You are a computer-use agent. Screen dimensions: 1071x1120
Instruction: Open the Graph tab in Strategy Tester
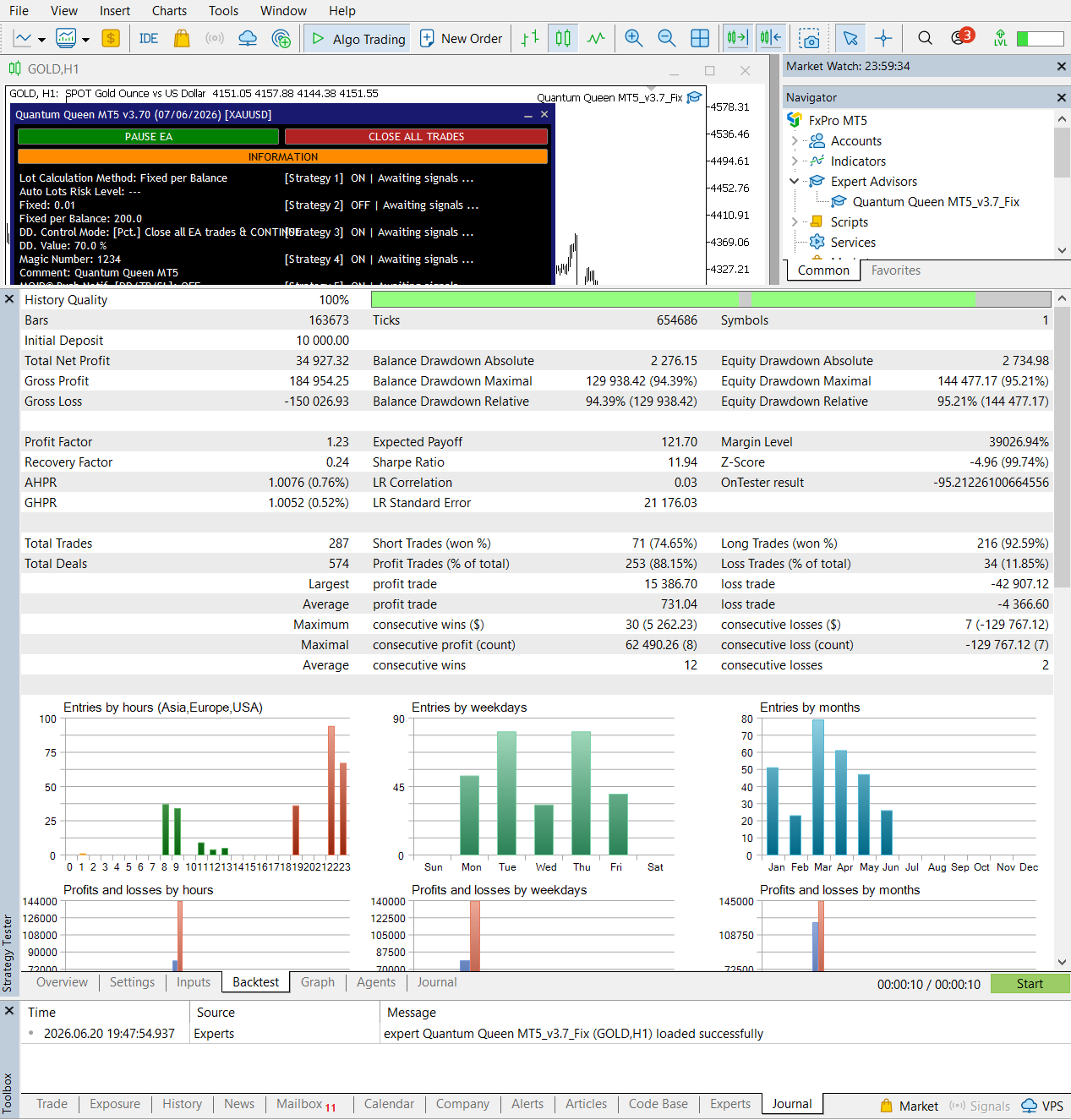(x=318, y=982)
